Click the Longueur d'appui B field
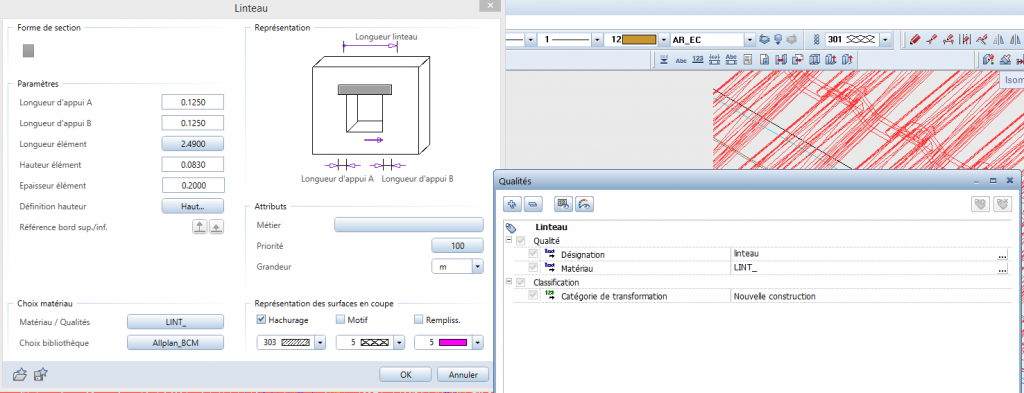The height and width of the screenshot is (393, 1024). click(193, 123)
